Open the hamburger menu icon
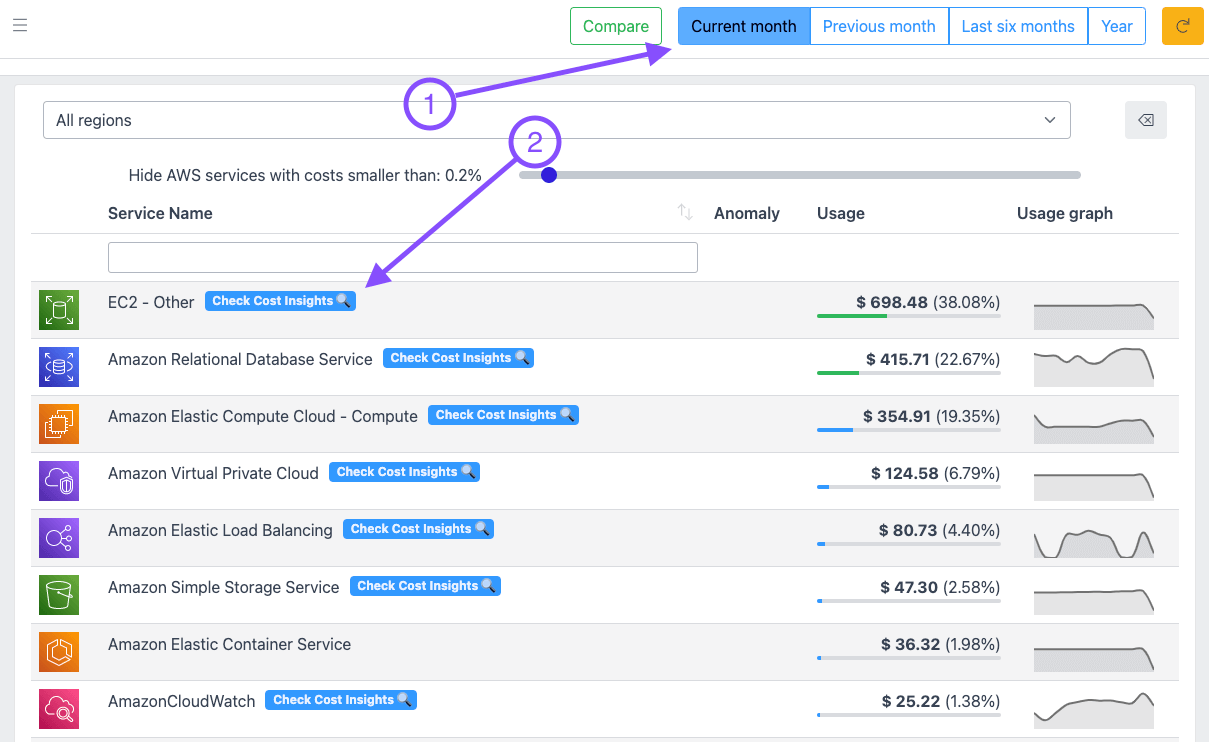Image resolution: width=1209 pixels, height=742 pixels. pos(20,25)
